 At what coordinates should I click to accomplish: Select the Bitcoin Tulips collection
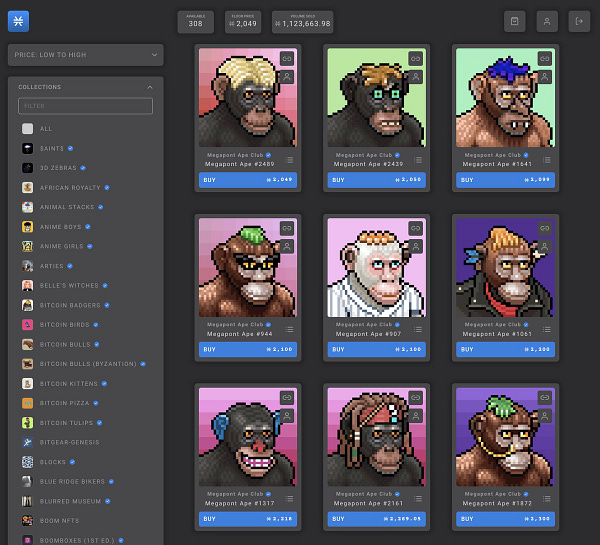click(62, 423)
